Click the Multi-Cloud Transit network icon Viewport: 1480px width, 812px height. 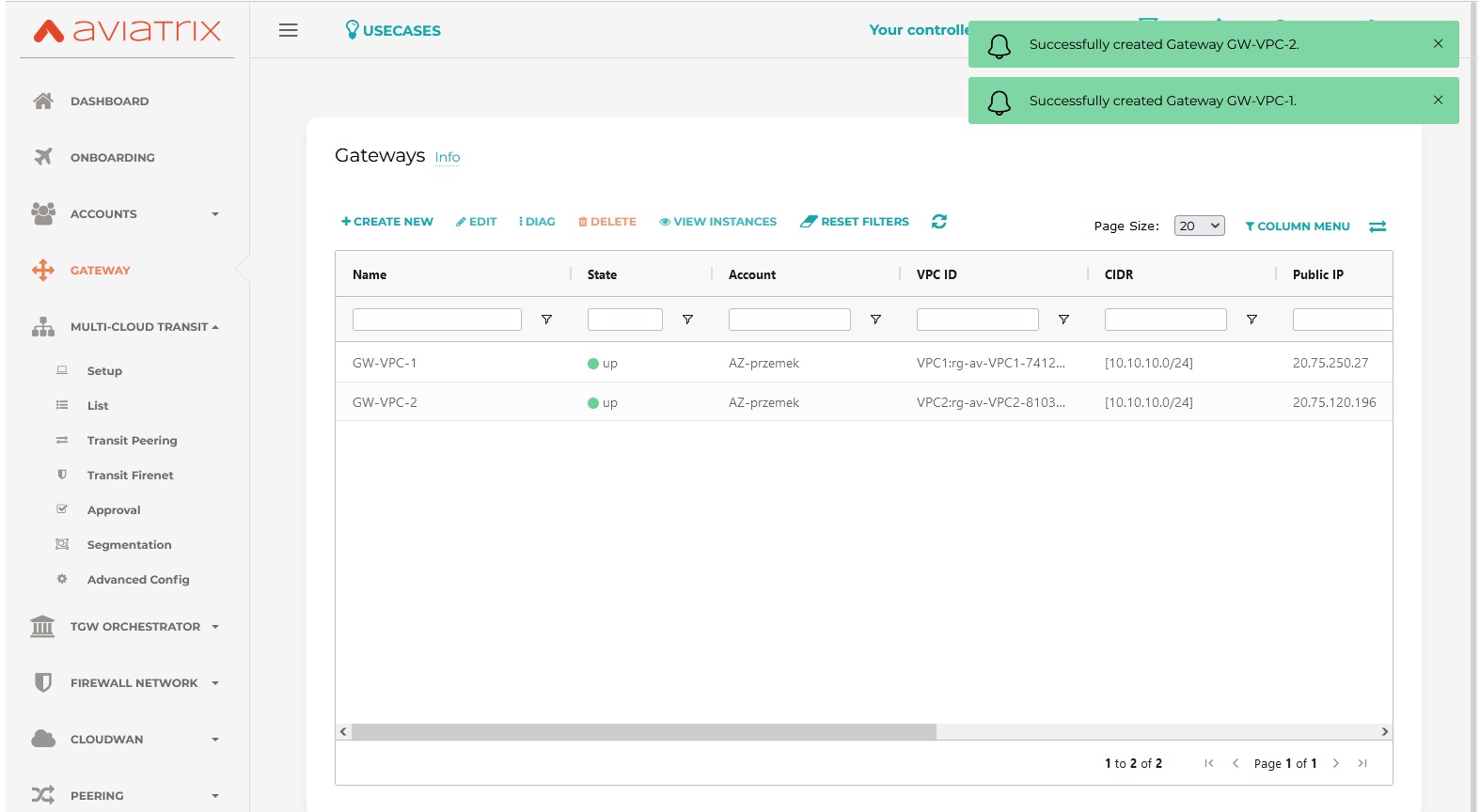pyautogui.click(x=43, y=326)
